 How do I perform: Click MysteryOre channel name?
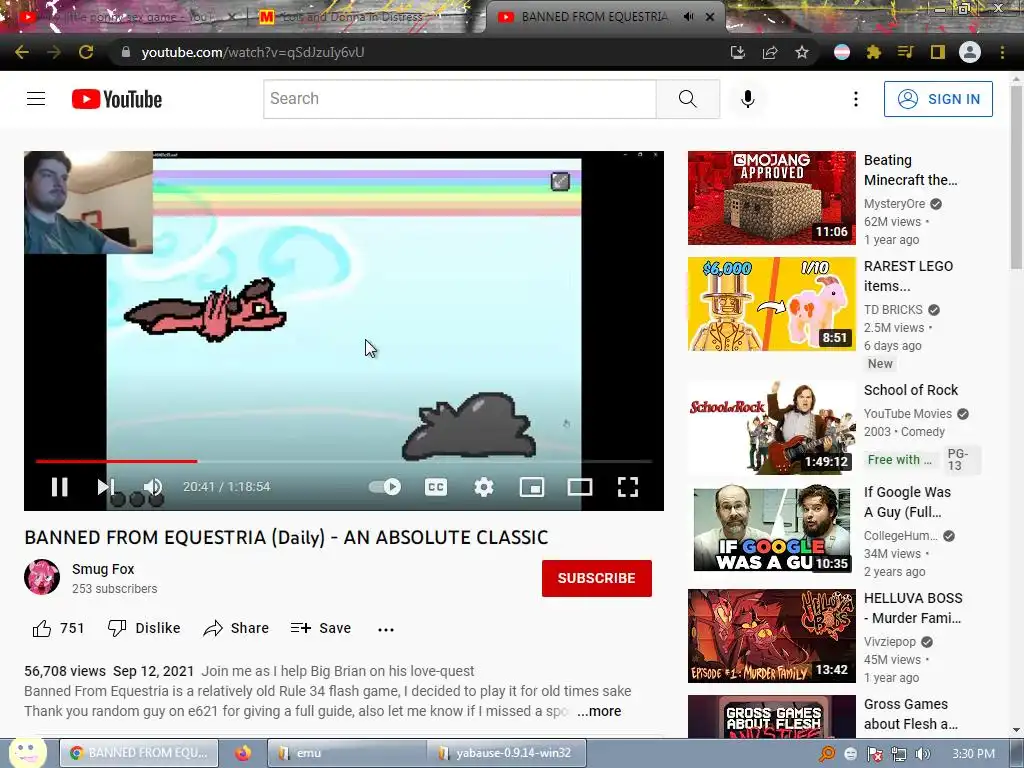click(x=895, y=204)
